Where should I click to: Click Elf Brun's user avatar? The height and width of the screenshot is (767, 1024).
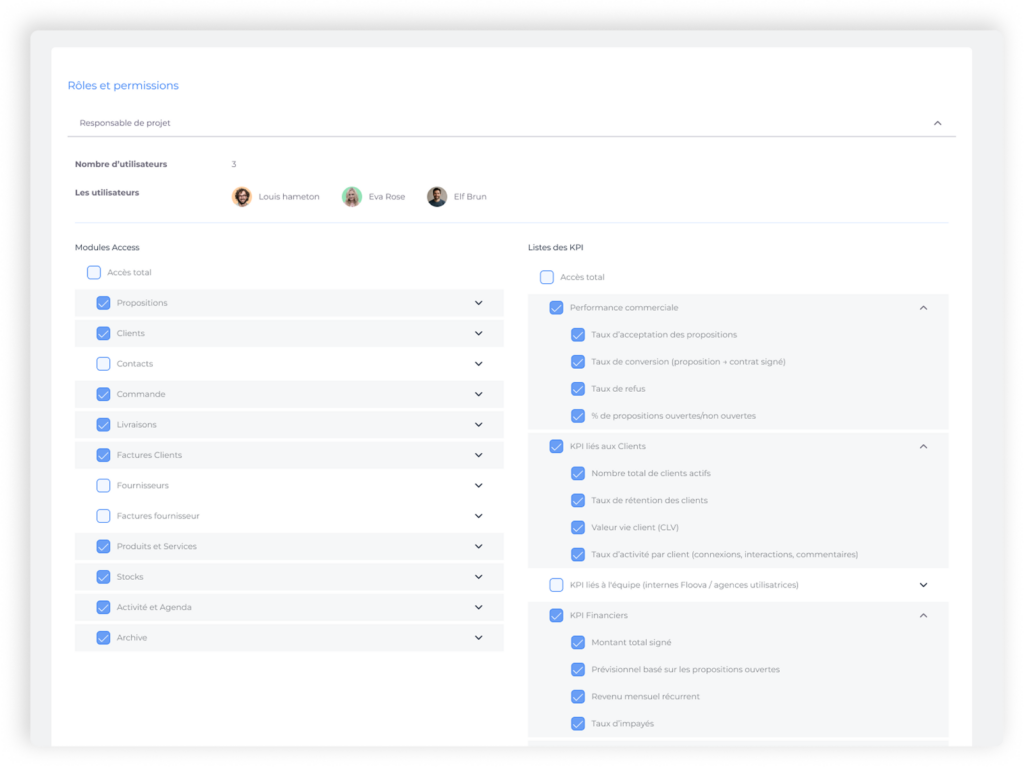pyautogui.click(x=437, y=197)
